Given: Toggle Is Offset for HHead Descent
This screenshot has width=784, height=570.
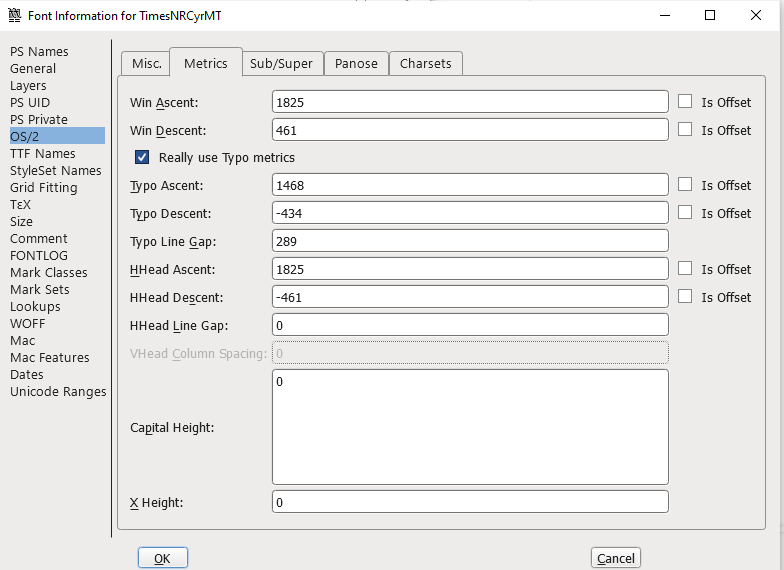Looking at the screenshot, I should [685, 296].
